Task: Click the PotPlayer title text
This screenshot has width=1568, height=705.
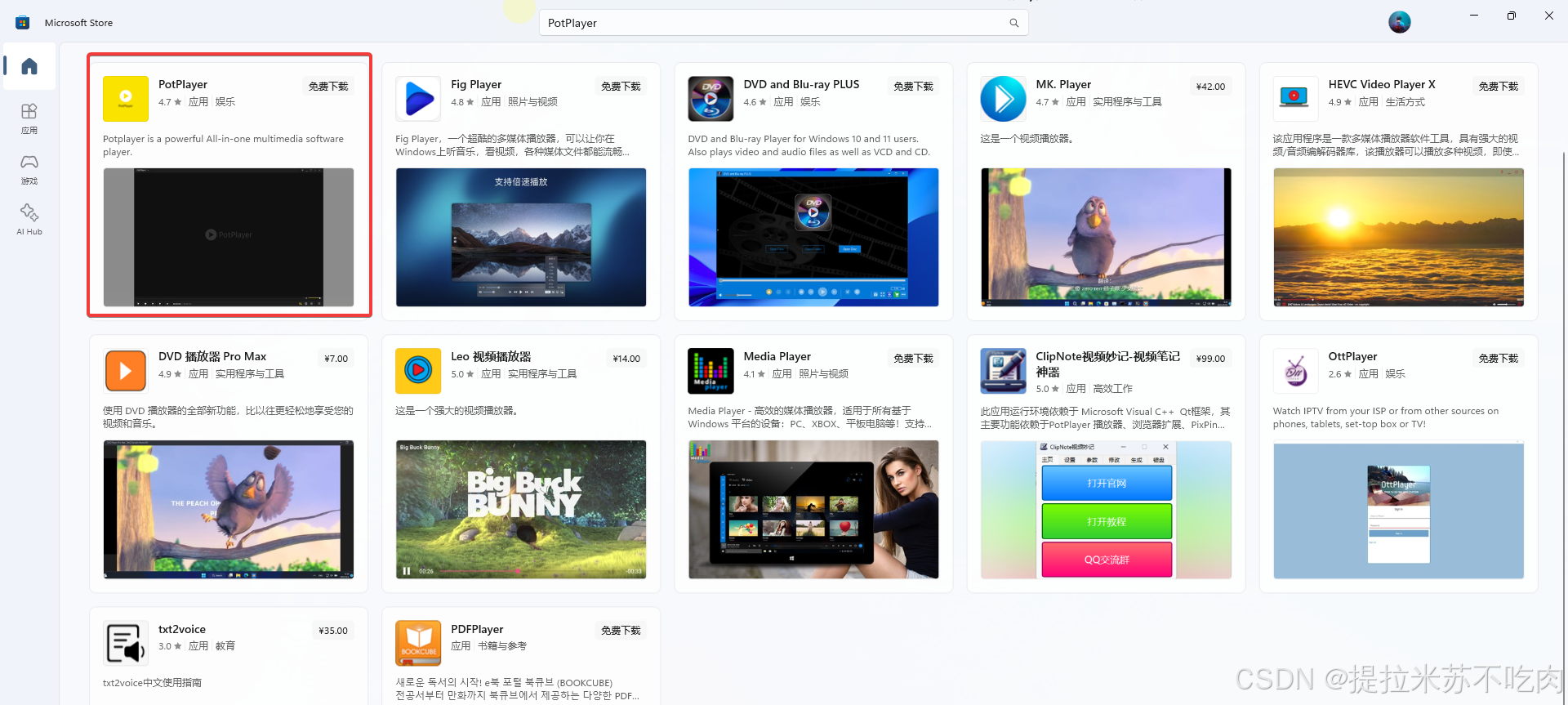Action: point(183,85)
